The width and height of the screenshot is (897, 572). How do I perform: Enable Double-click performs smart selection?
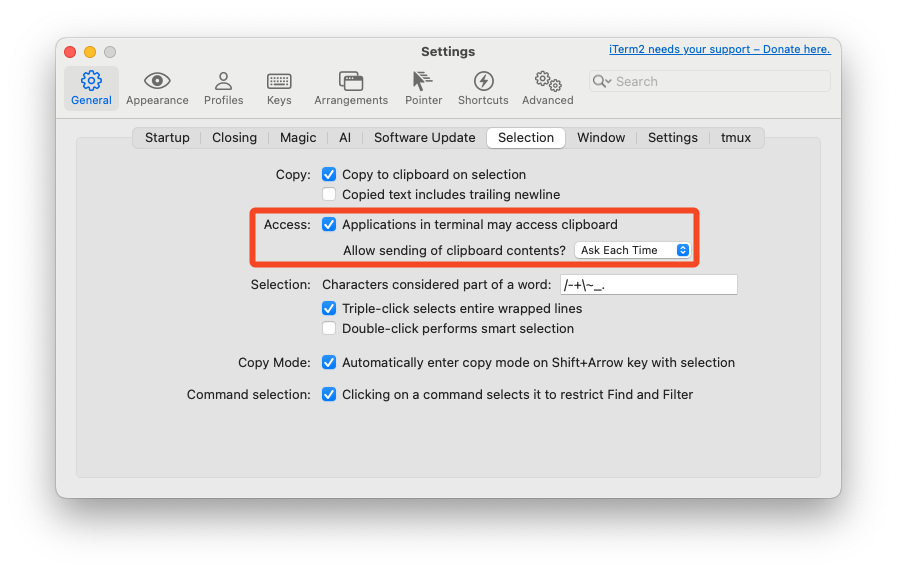[329, 328]
